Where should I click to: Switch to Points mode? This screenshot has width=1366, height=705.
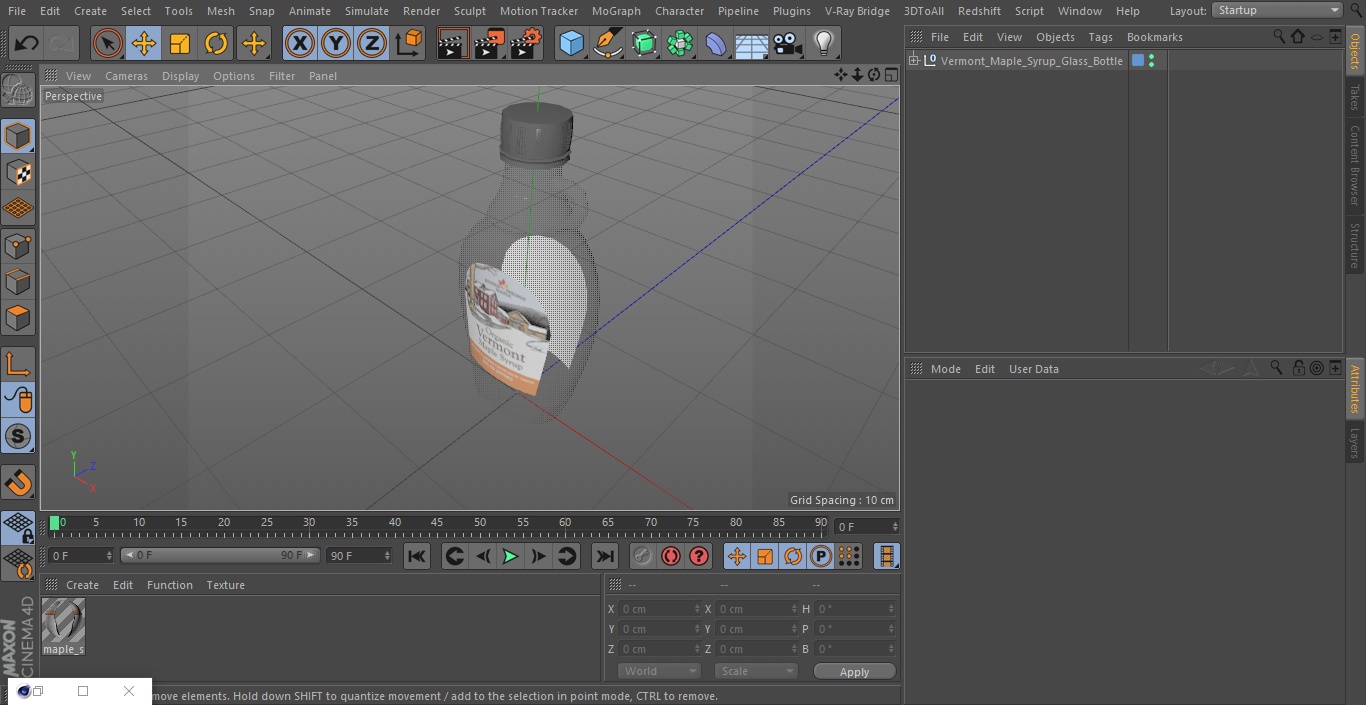coord(18,245)
